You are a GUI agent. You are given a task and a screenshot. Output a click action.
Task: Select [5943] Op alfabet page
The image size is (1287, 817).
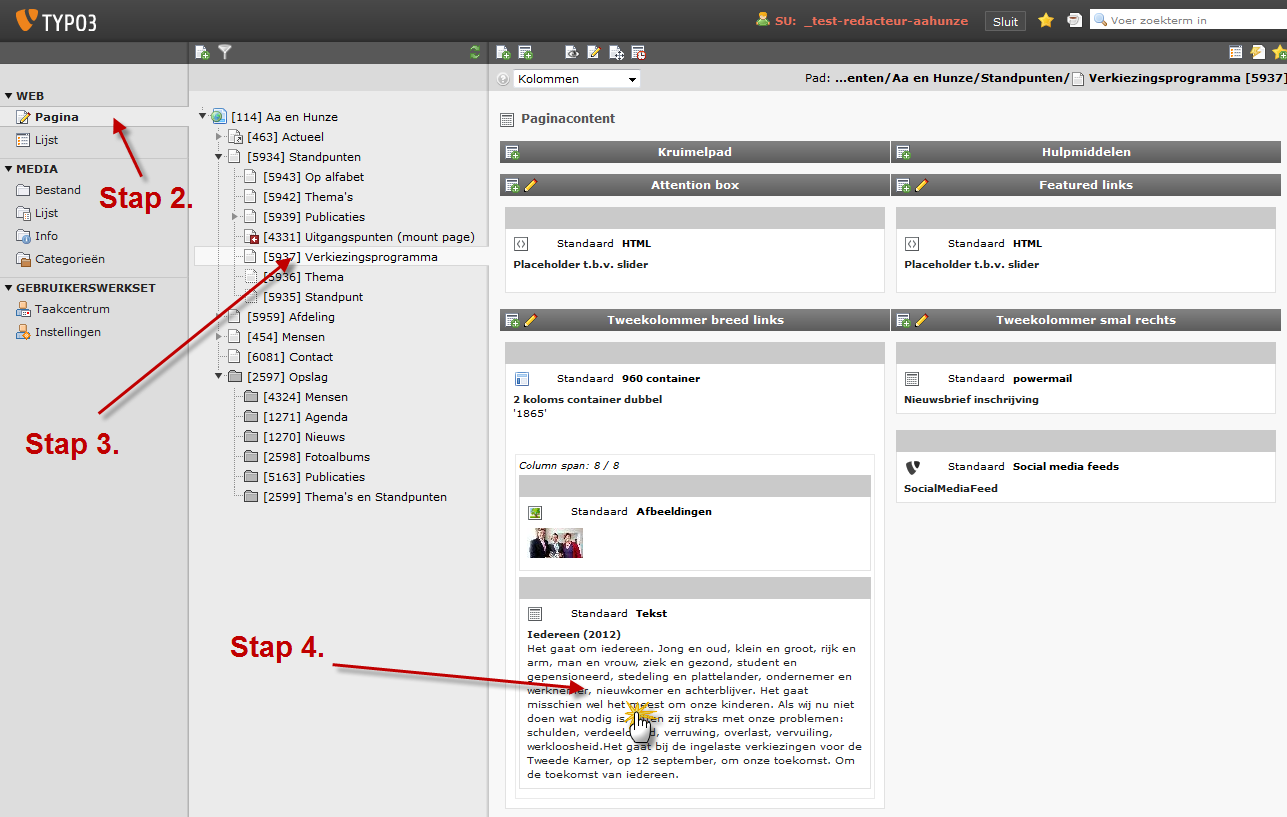313,177
